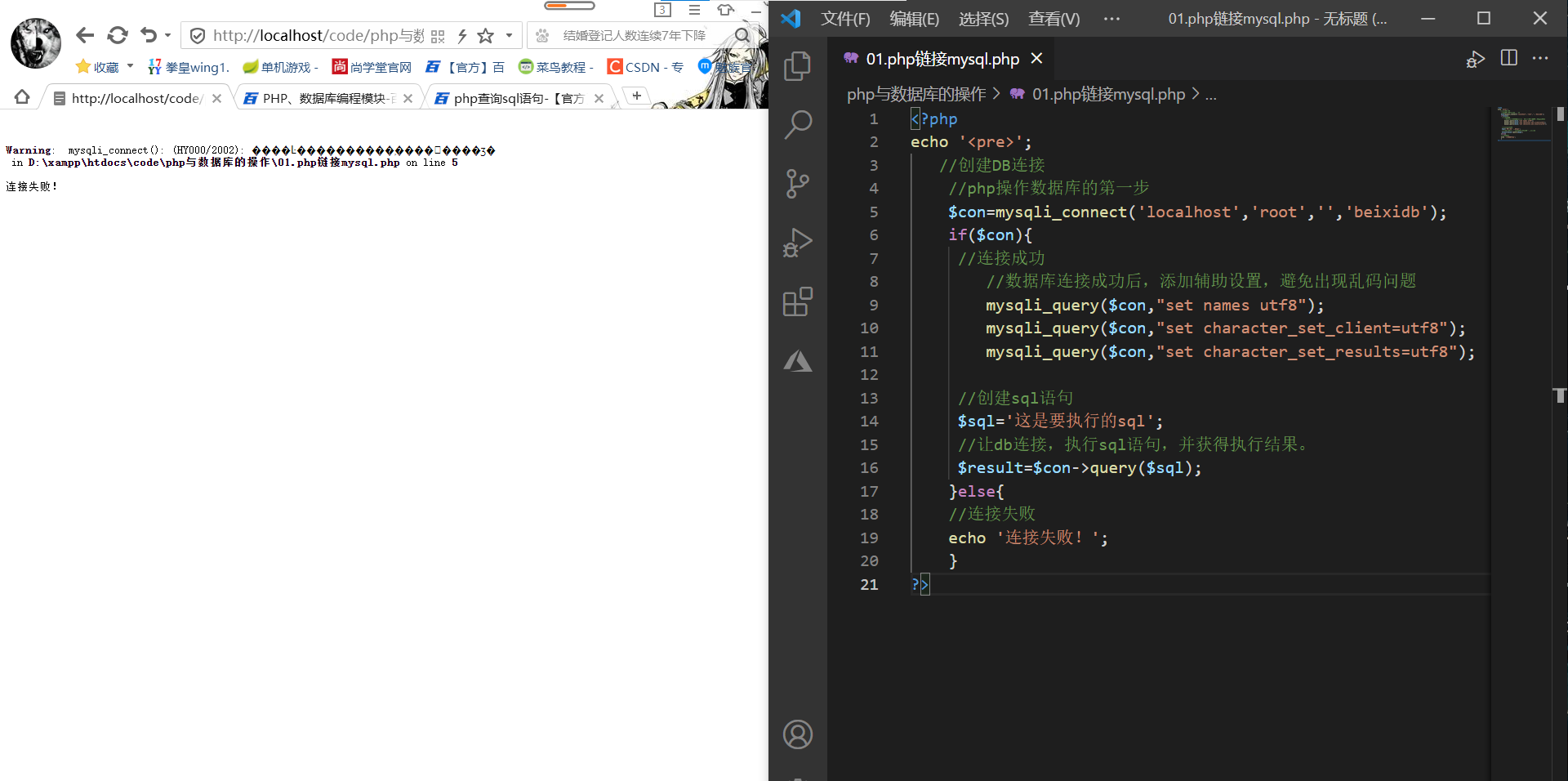
Task: Click the VS Code minimap preview
Action: click(1523, 123)
